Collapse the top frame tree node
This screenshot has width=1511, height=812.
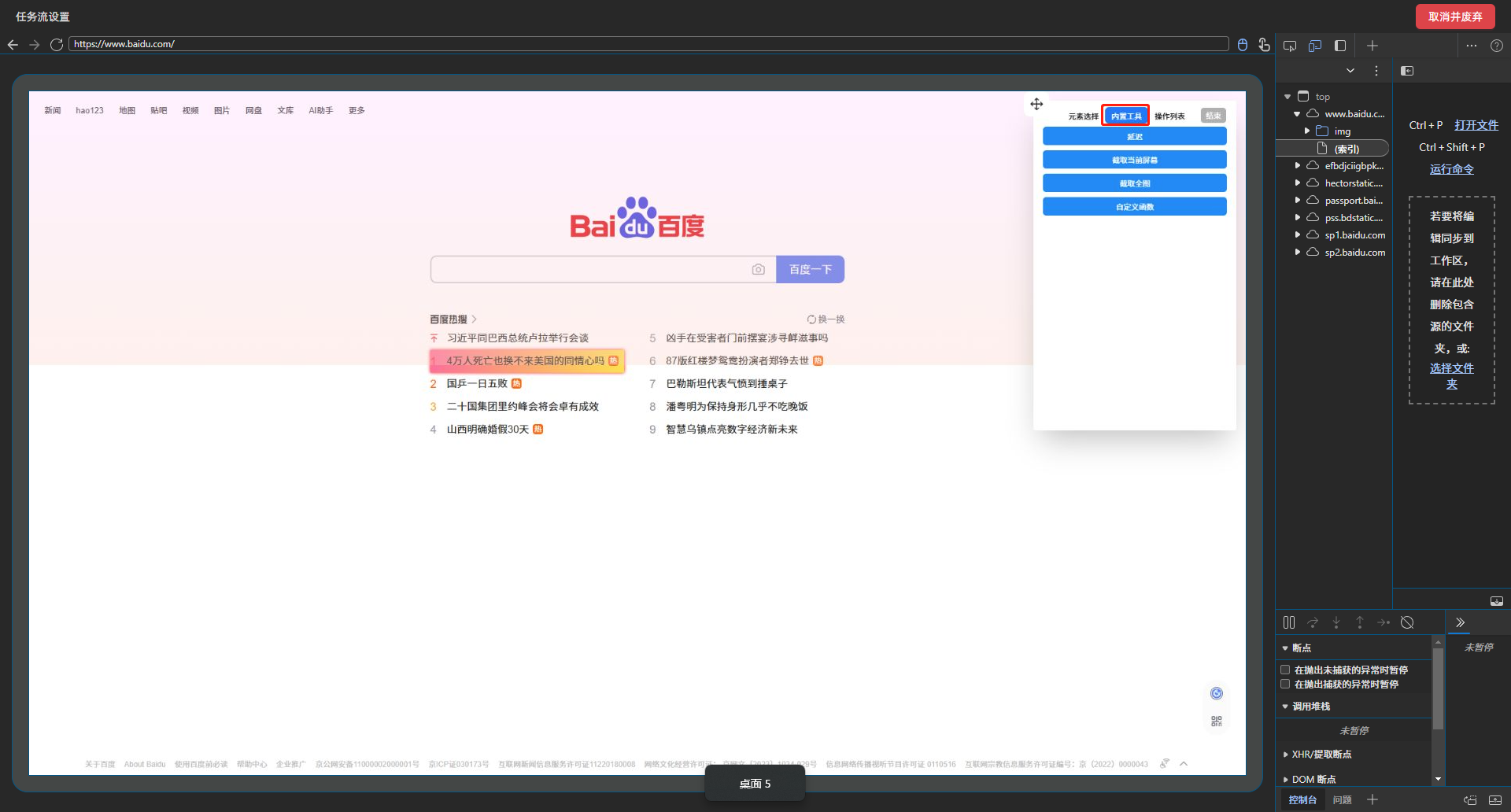(1287, 97)
